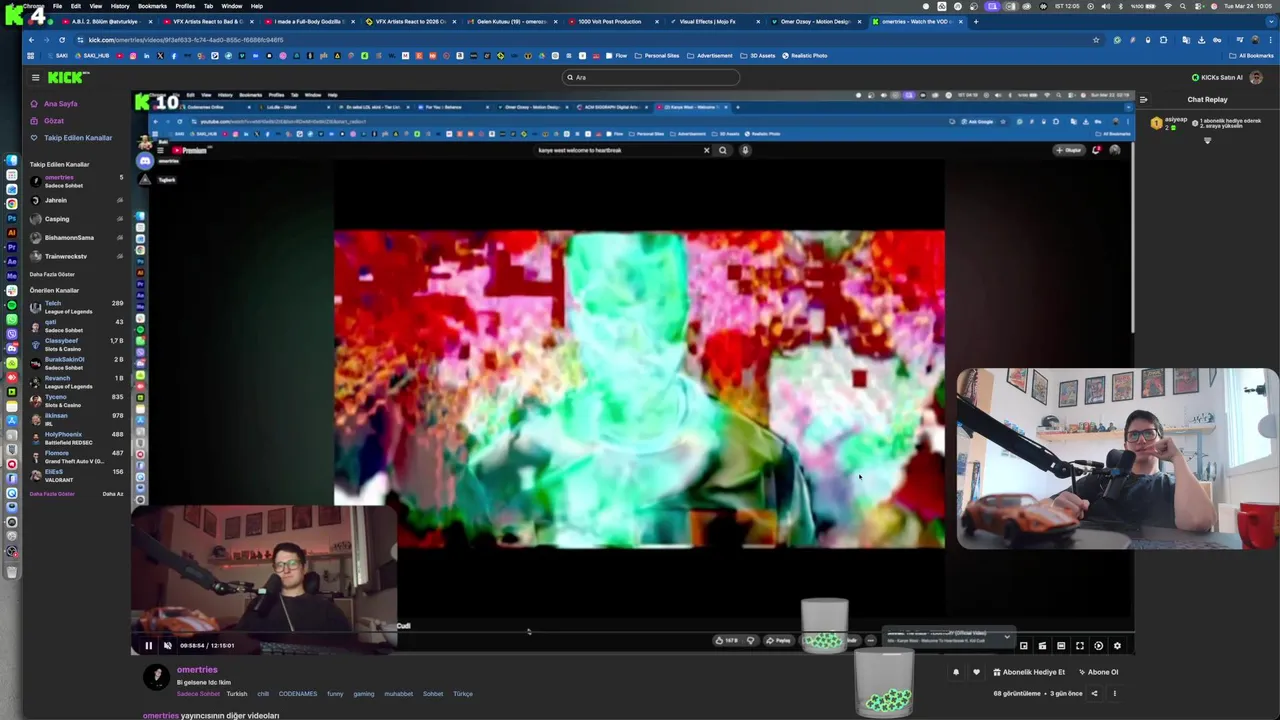The width and height of the screenshot is (1280, 720).
Task: Toggle follow heart for omertries
Action: point(976,672)
